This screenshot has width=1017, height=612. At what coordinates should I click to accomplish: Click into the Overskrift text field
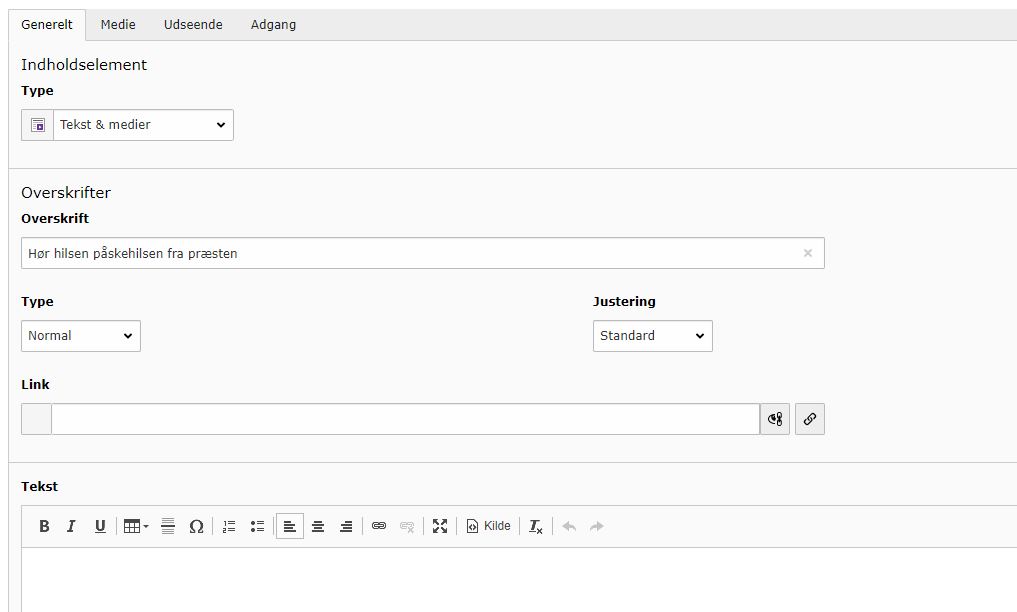(410, 253)
